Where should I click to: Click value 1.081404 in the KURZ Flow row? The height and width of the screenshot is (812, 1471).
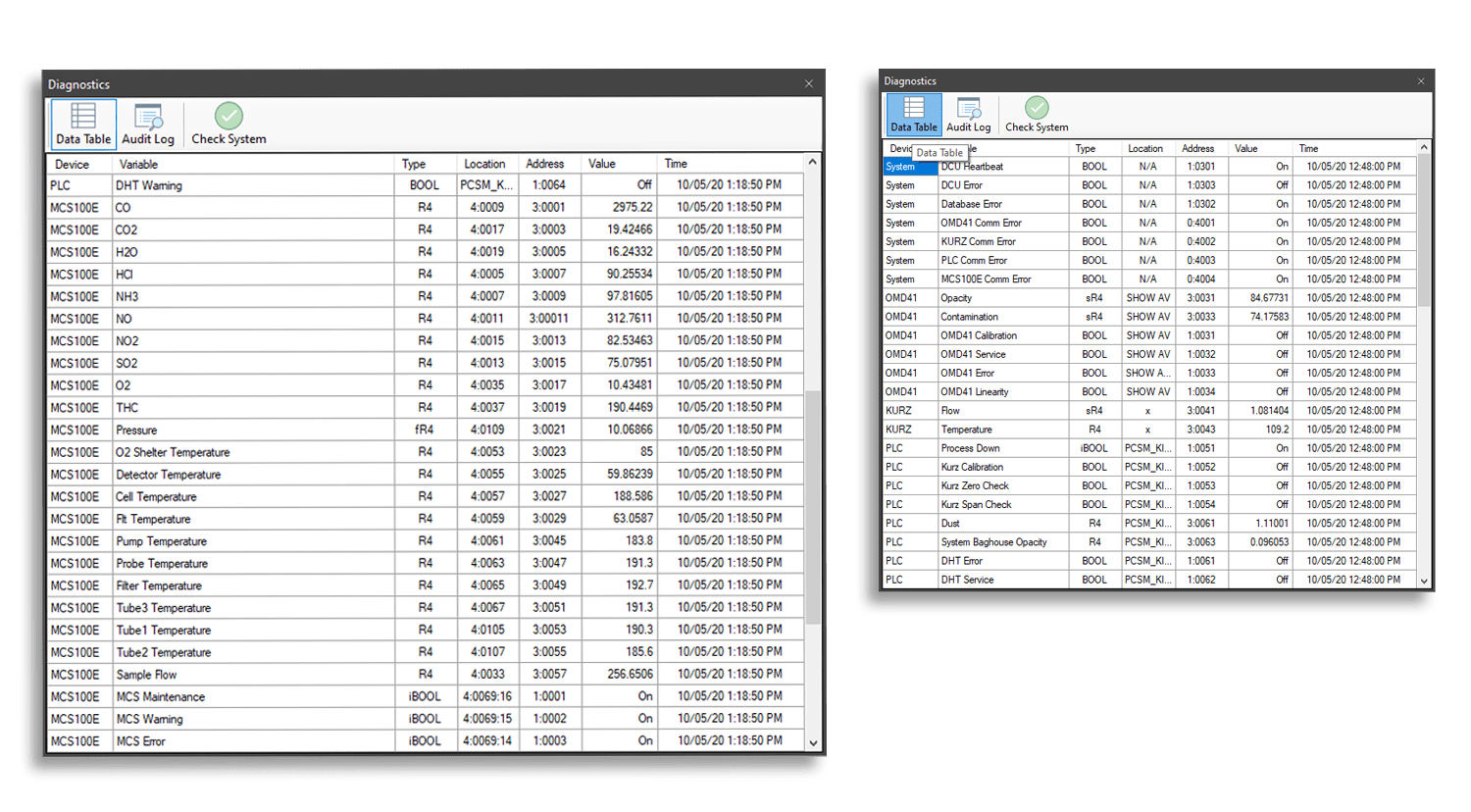coord(1261,411)
